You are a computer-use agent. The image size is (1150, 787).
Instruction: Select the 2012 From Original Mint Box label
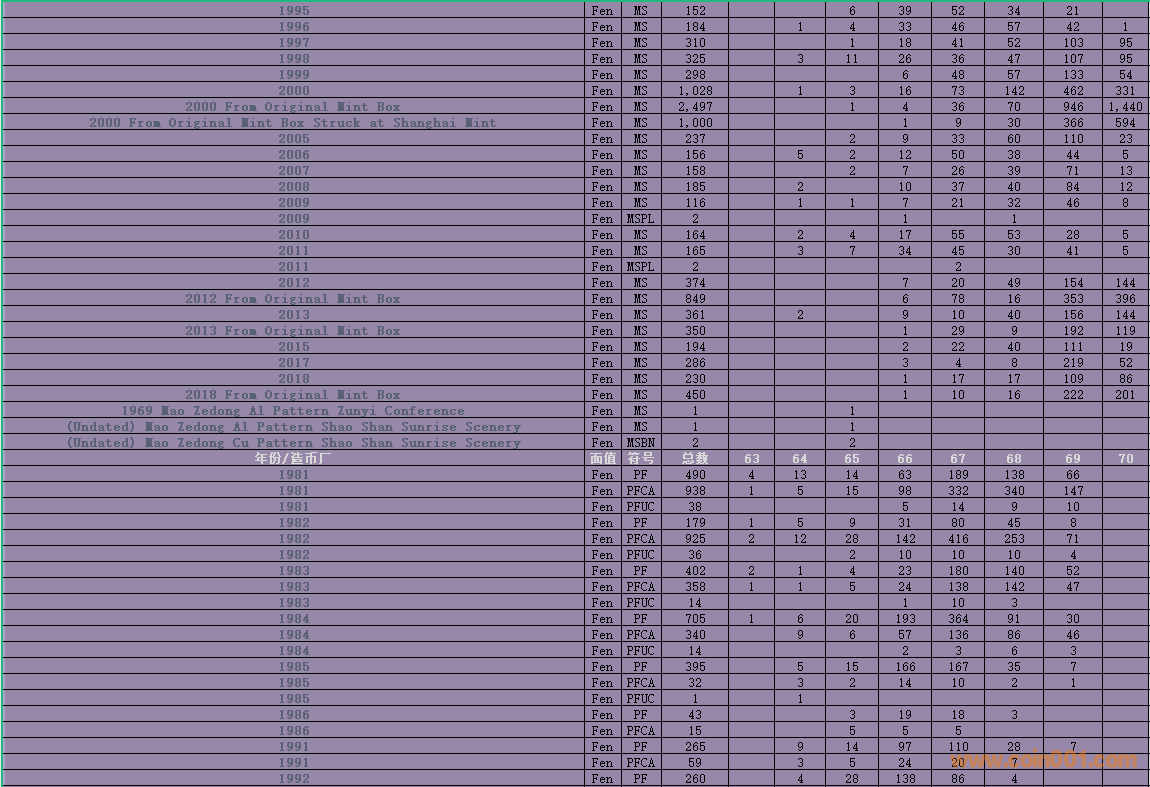[x=293, y=299]
